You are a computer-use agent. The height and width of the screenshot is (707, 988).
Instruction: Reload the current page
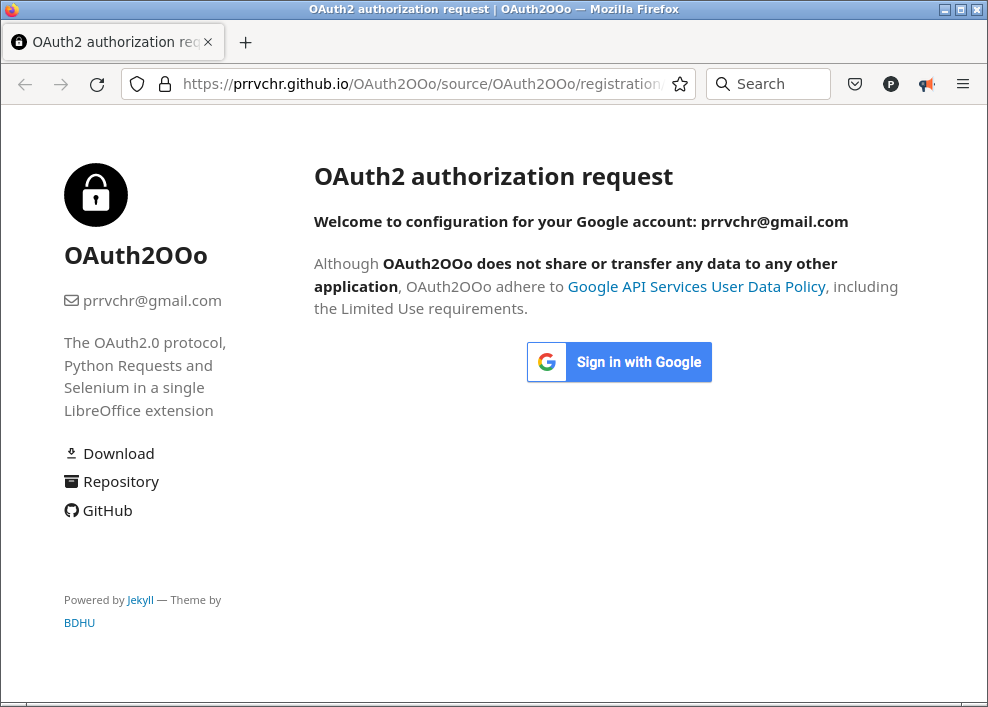click(x=97, y=84)
